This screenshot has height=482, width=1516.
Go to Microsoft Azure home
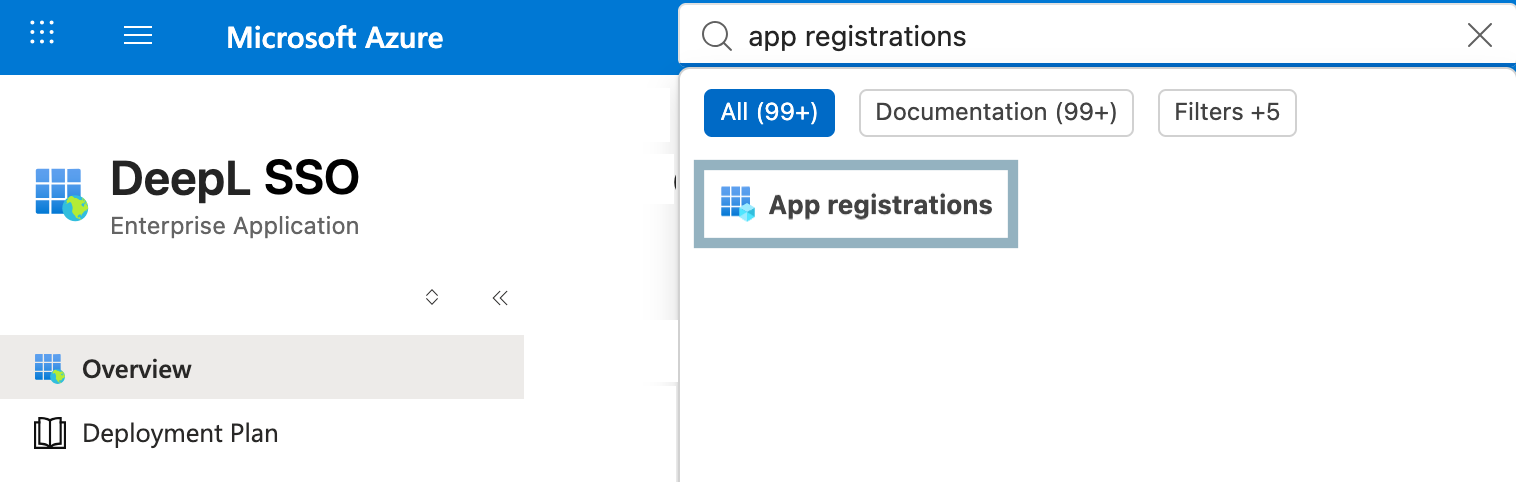335,38
